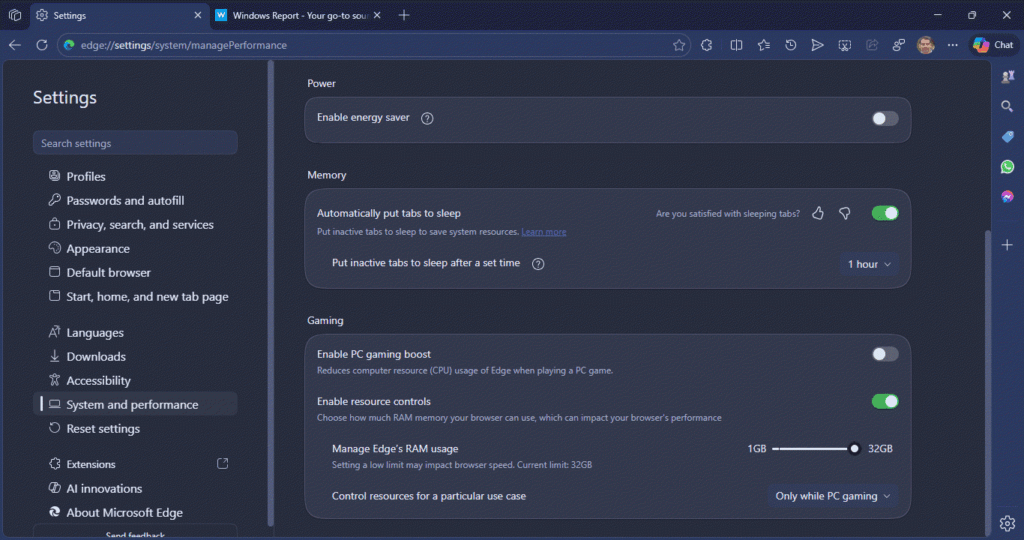
Task: Click the RAM usage slider handle
Action: [x=854, y=449]
